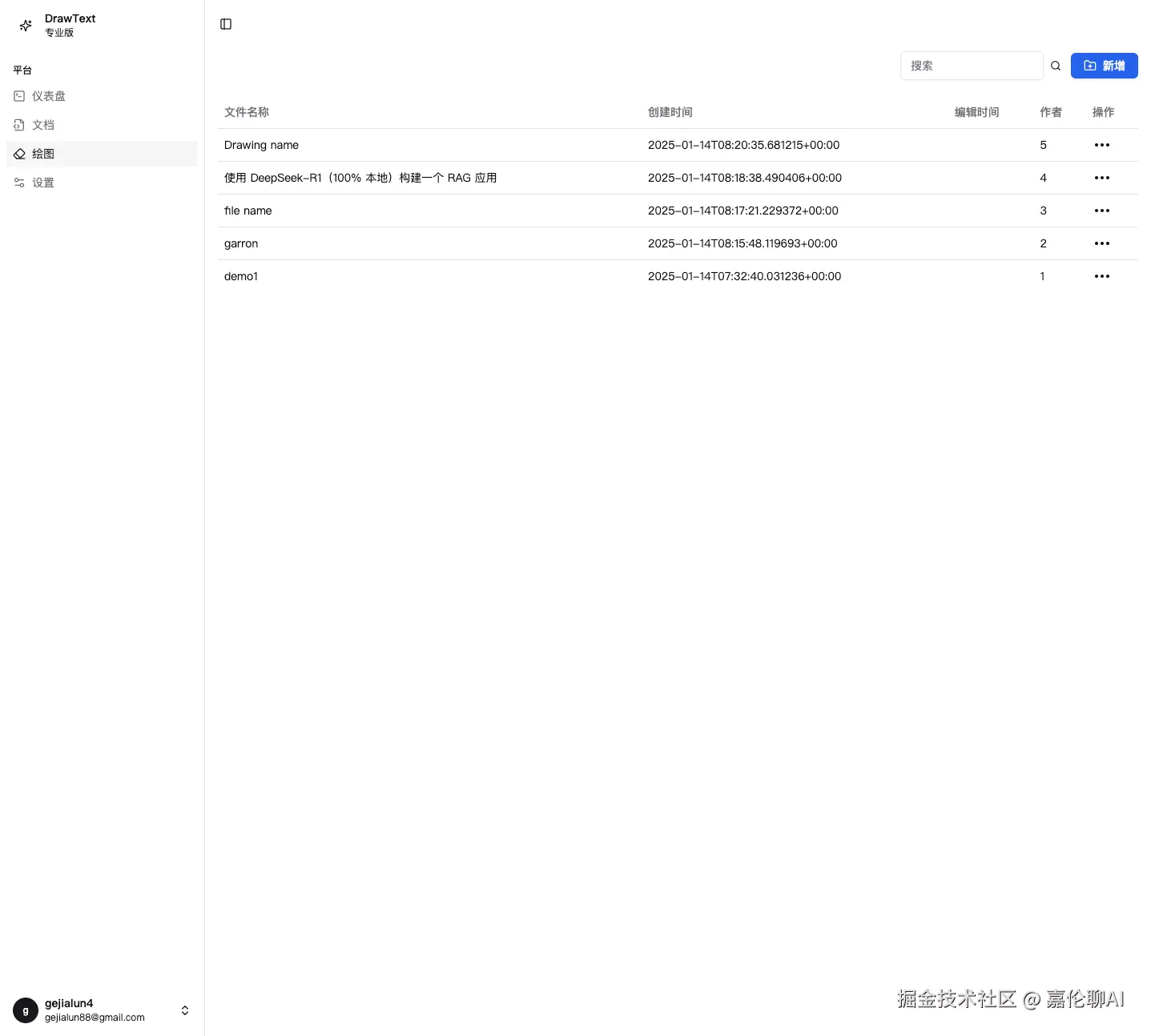Click the gejialun4 avatar icon
This screenshot has width=1151, height=1036.
(25, 1010)
